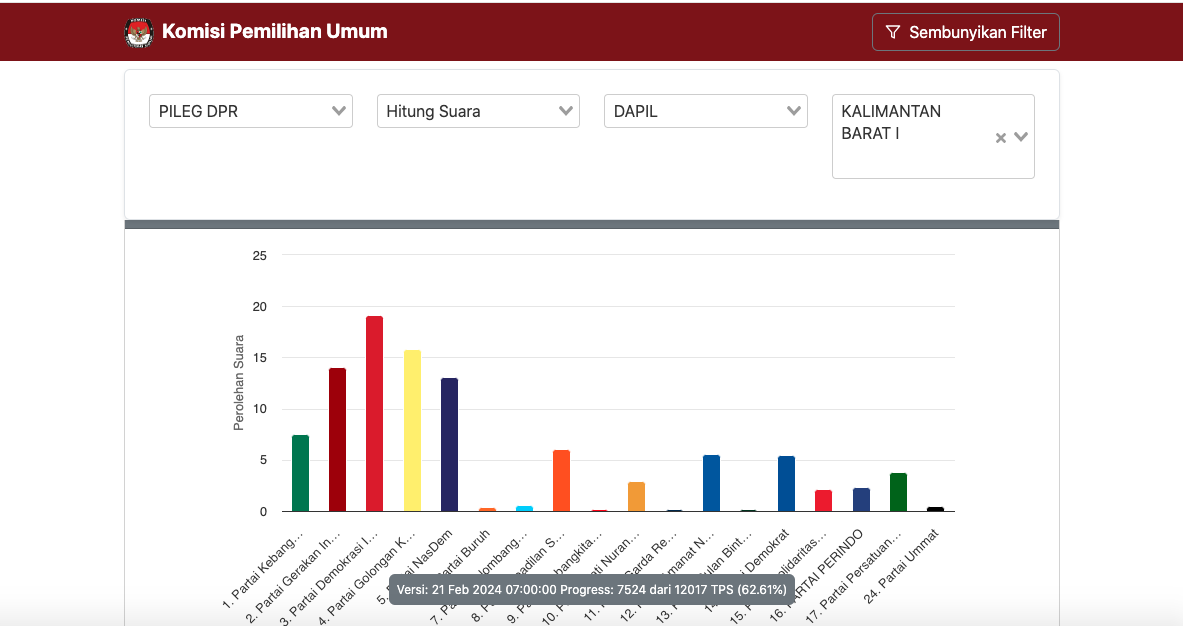The image size is (1183, 626).
Task: Click the KPU logo emblem
Action: 139,32
